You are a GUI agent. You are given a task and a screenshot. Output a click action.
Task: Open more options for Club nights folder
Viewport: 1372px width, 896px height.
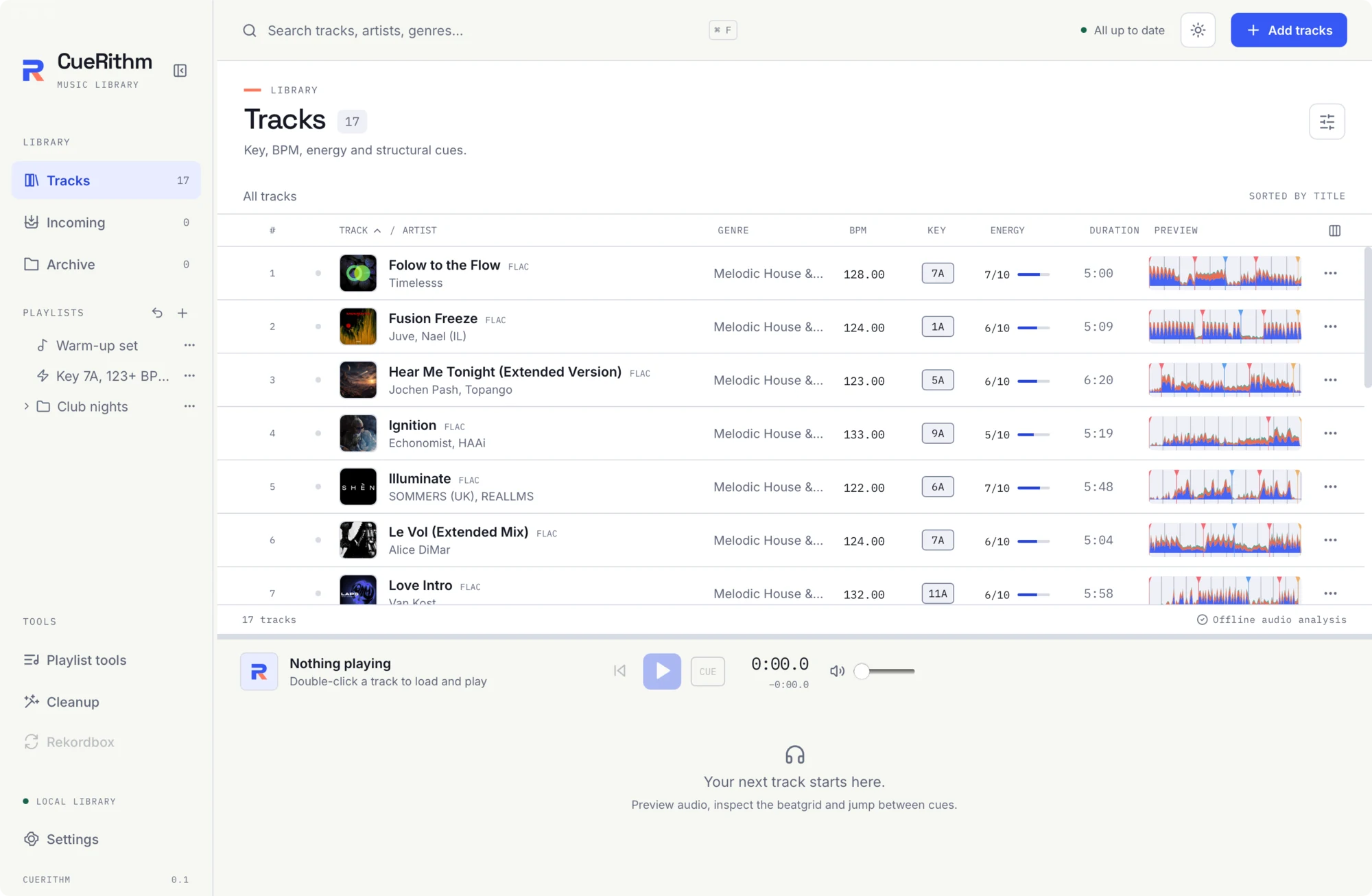pos(189,406)
